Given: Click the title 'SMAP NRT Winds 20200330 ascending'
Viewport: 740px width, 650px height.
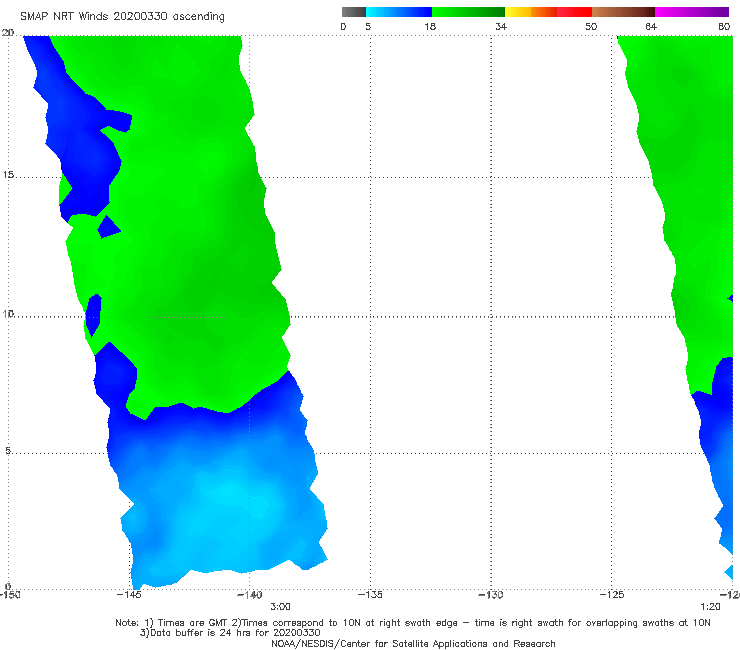Looking at the screenshot, I should tap(122, 17).
